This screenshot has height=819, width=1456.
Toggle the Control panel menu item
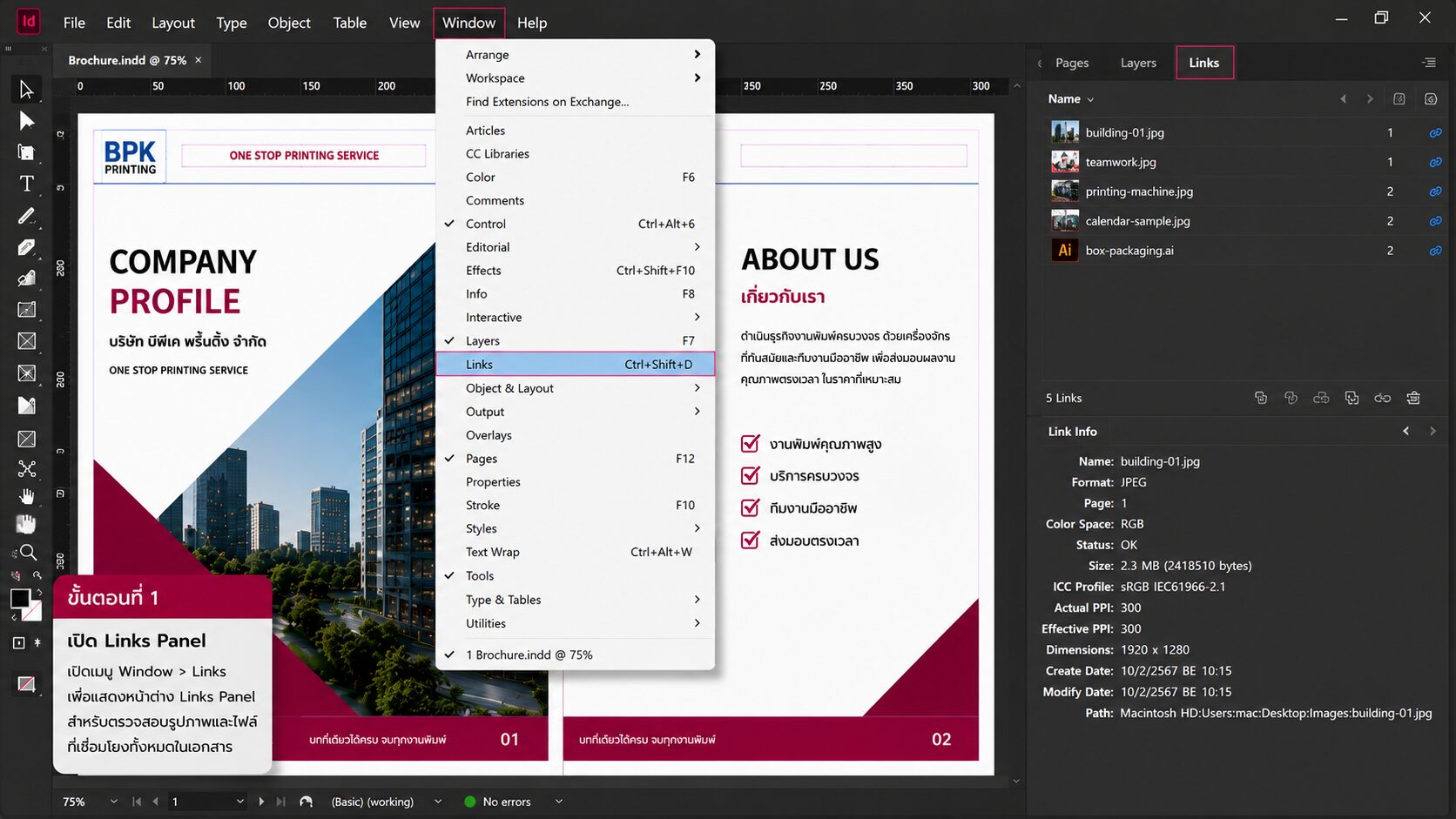coord(575,224)
